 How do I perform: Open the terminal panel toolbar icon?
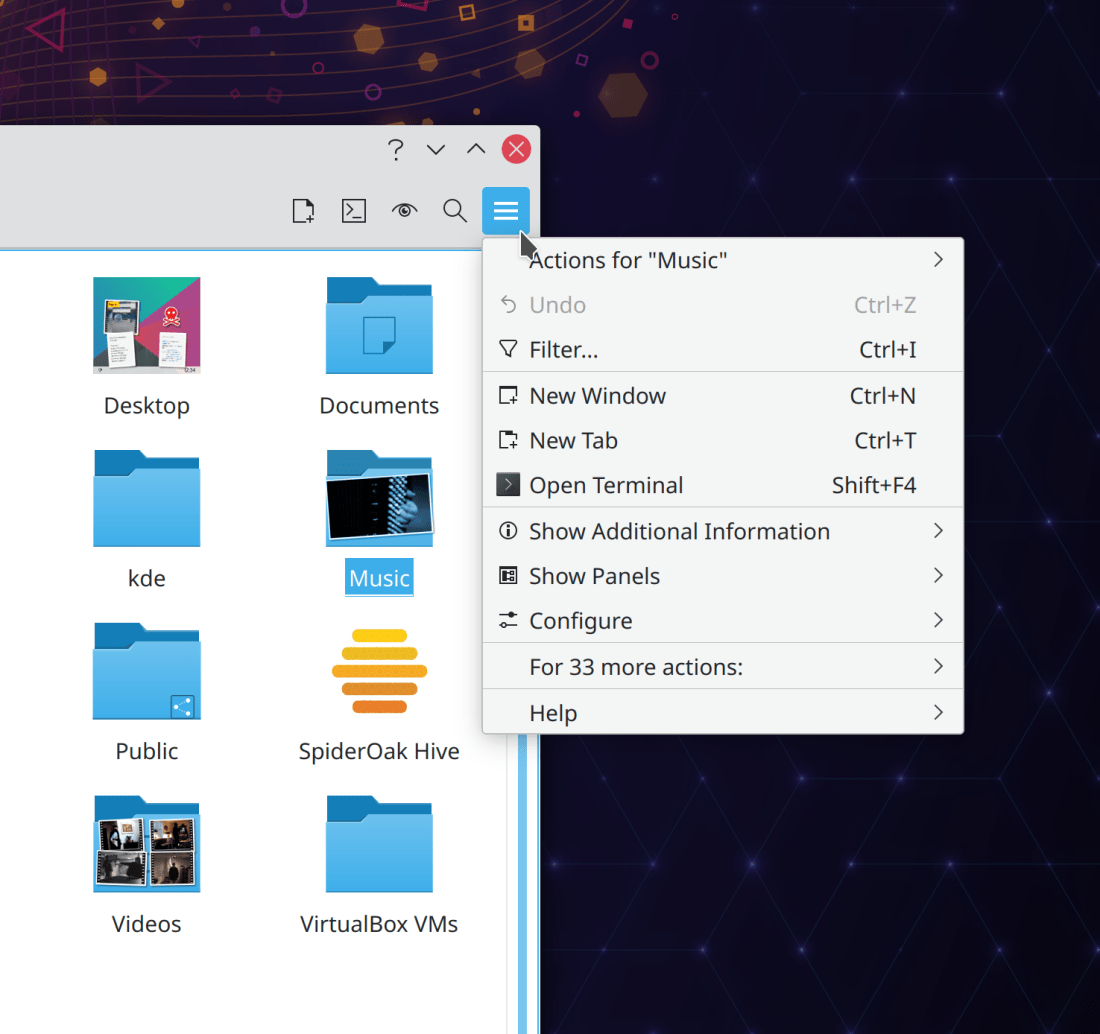[354, 211]
